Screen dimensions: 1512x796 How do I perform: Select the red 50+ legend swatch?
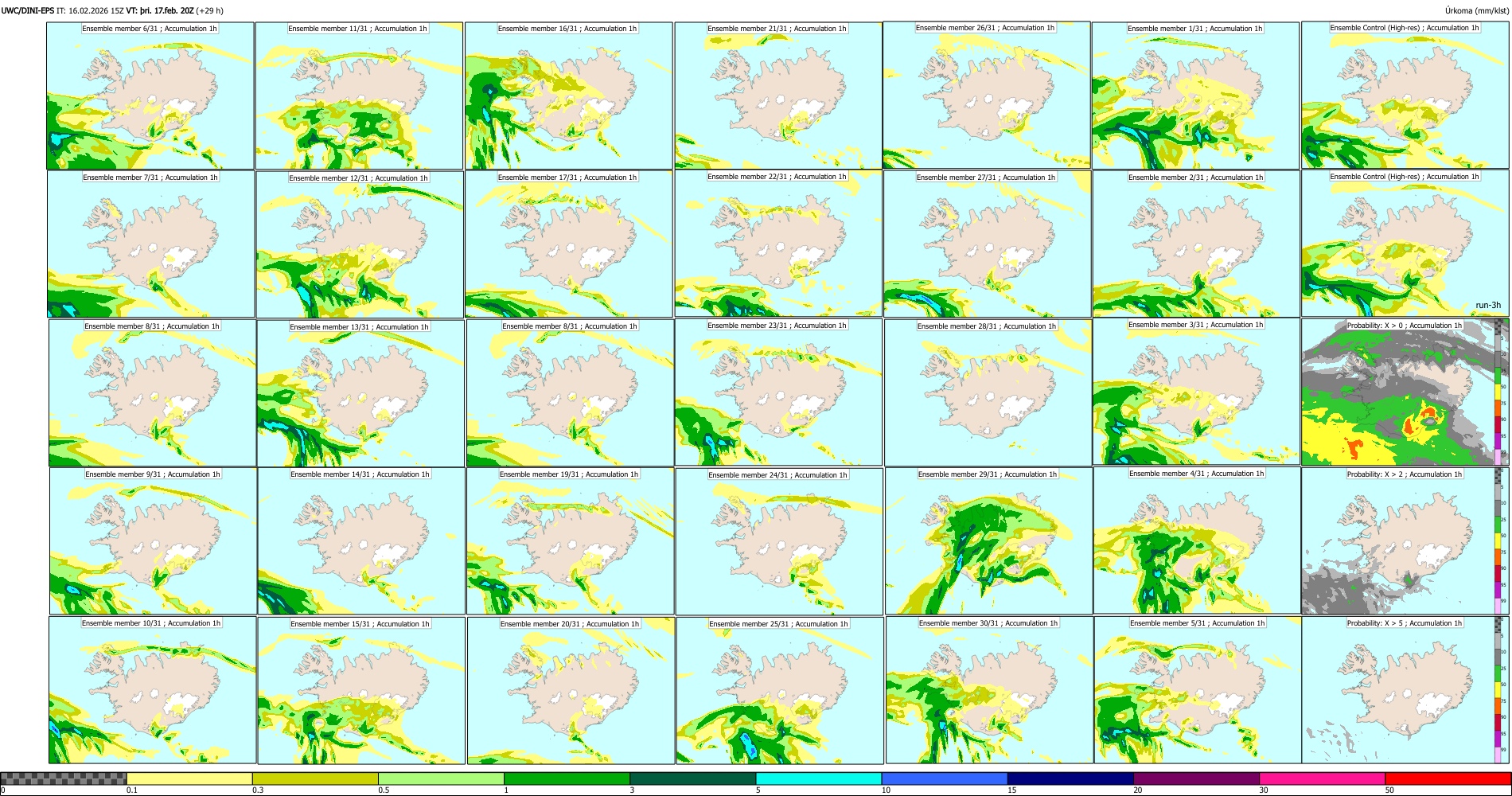click(1448, 778)
